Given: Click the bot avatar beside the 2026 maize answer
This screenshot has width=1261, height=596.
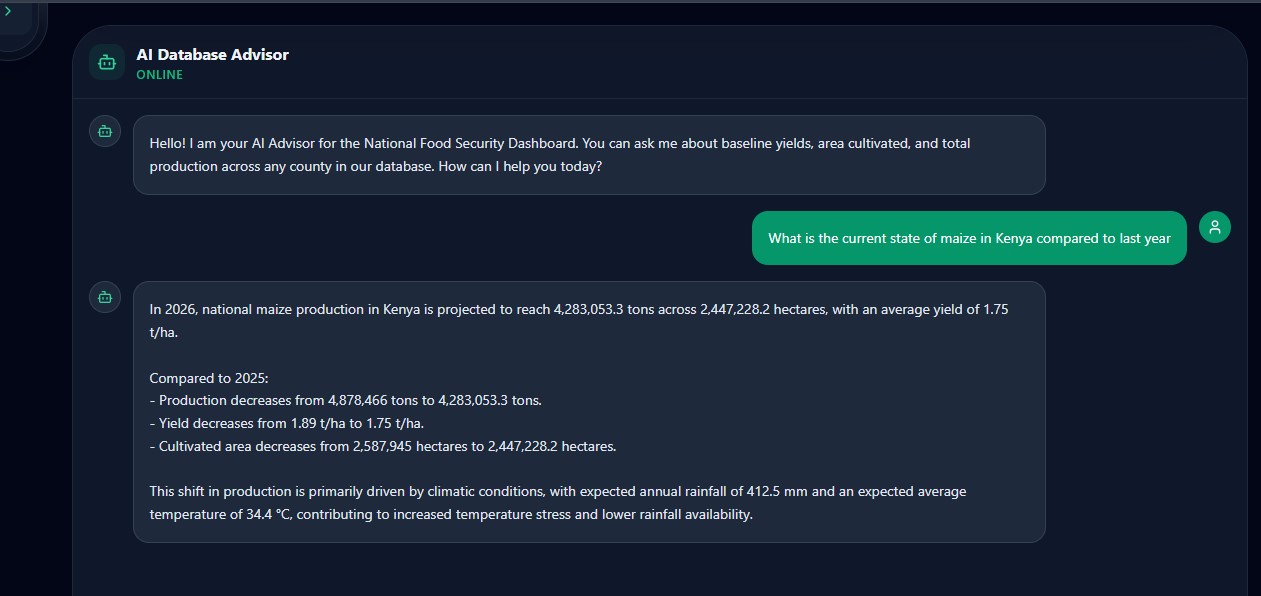Looking at the screenshot, I should coord(105,297).
